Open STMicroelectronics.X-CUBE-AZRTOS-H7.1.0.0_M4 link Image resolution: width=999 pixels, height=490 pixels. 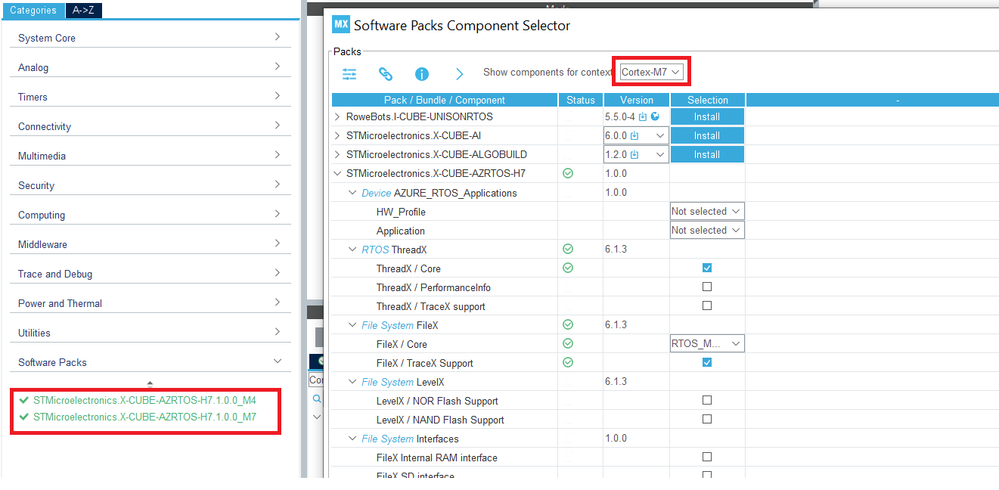[147, 400]
